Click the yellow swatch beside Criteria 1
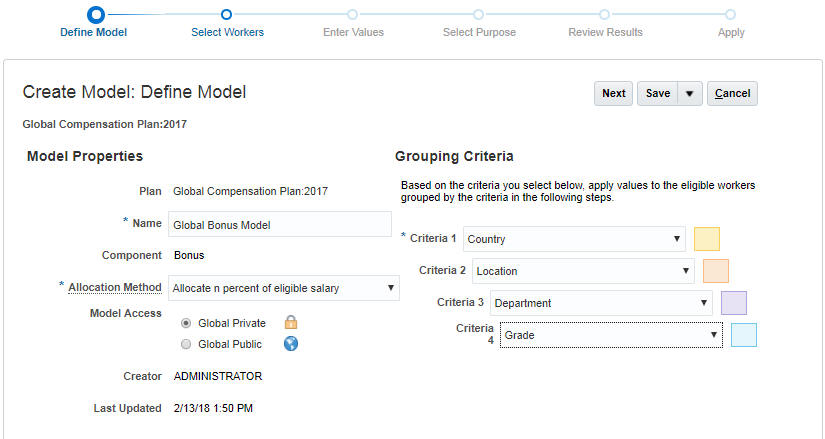The image size is (825, 439). tap(706, 239)
